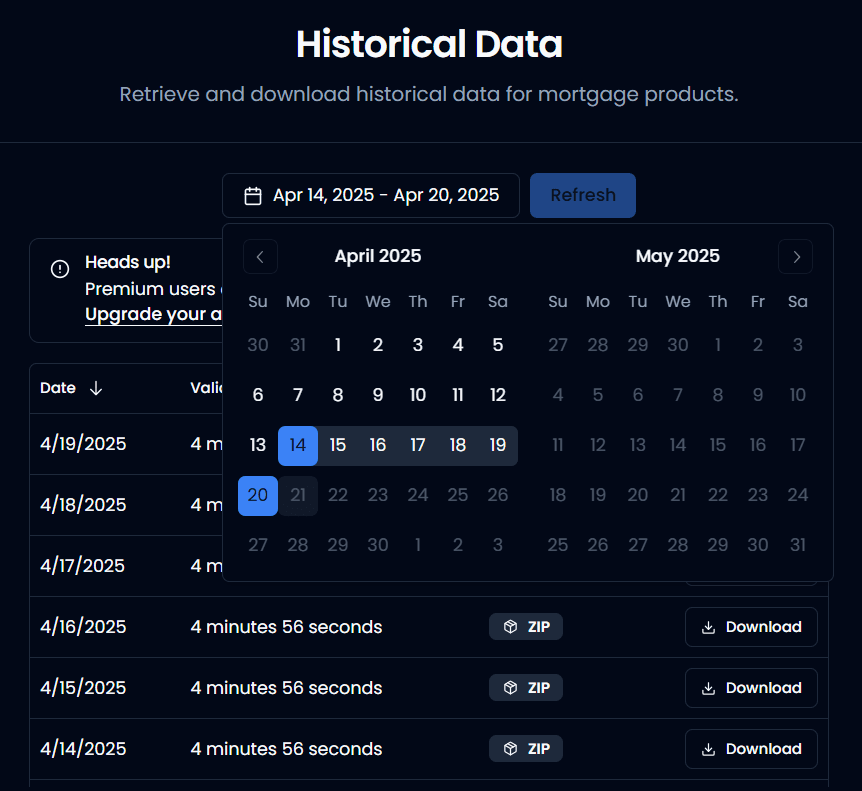Click the May 2025 month heading

click(678, 256)
